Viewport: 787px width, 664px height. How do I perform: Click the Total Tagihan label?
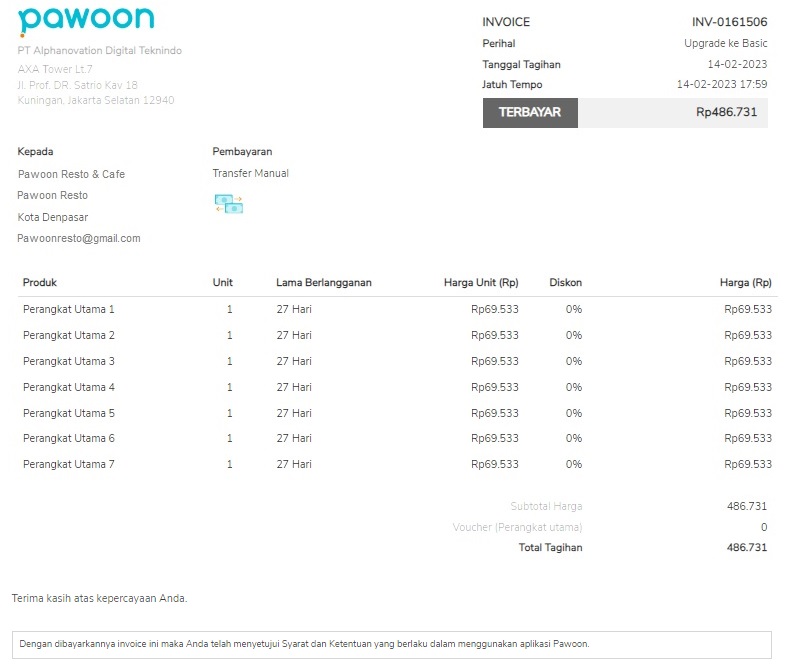click(x=550, y=548)
